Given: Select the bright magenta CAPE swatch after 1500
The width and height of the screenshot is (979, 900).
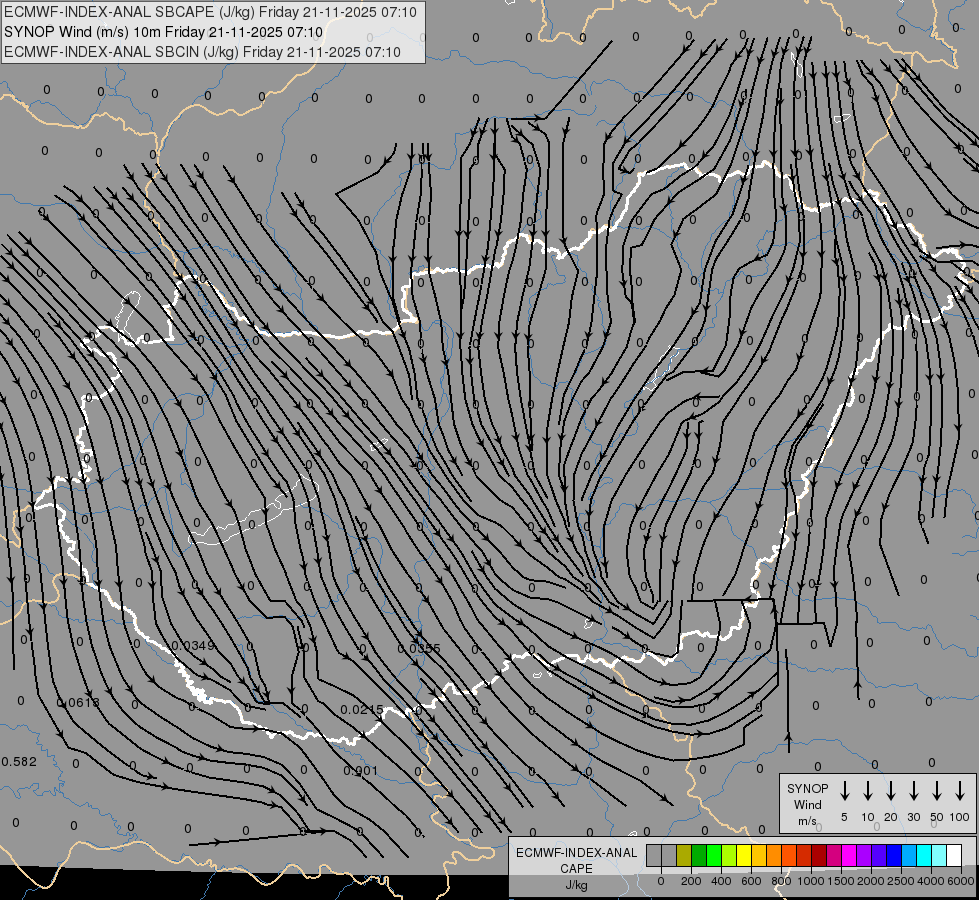Looking at the screenshot, I should pyautogui.click(x=849, y=855).
